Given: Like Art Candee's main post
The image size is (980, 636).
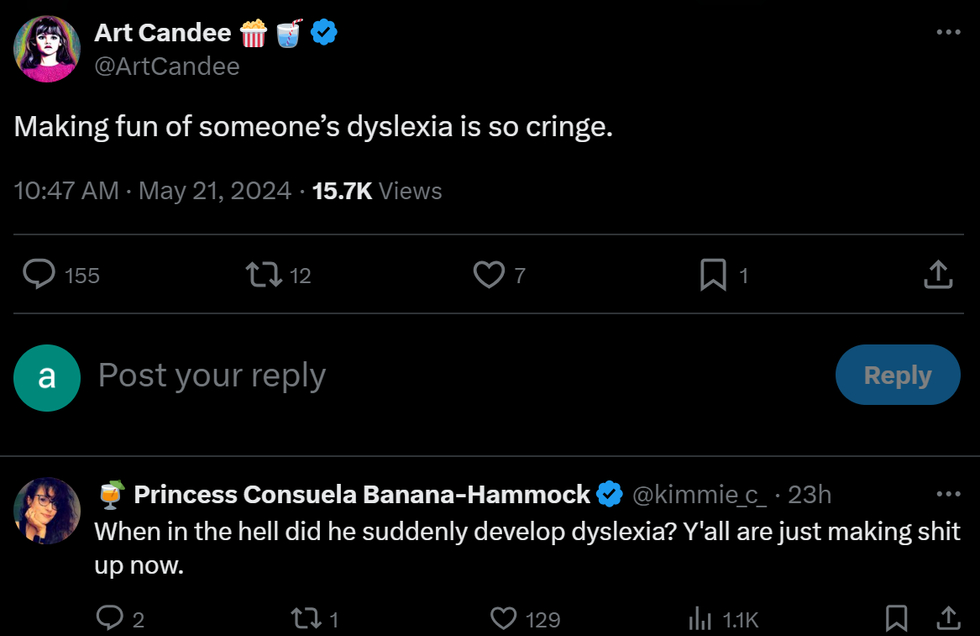Looking at the screenshot, I should pyautogui.click(x=488, y=274).
